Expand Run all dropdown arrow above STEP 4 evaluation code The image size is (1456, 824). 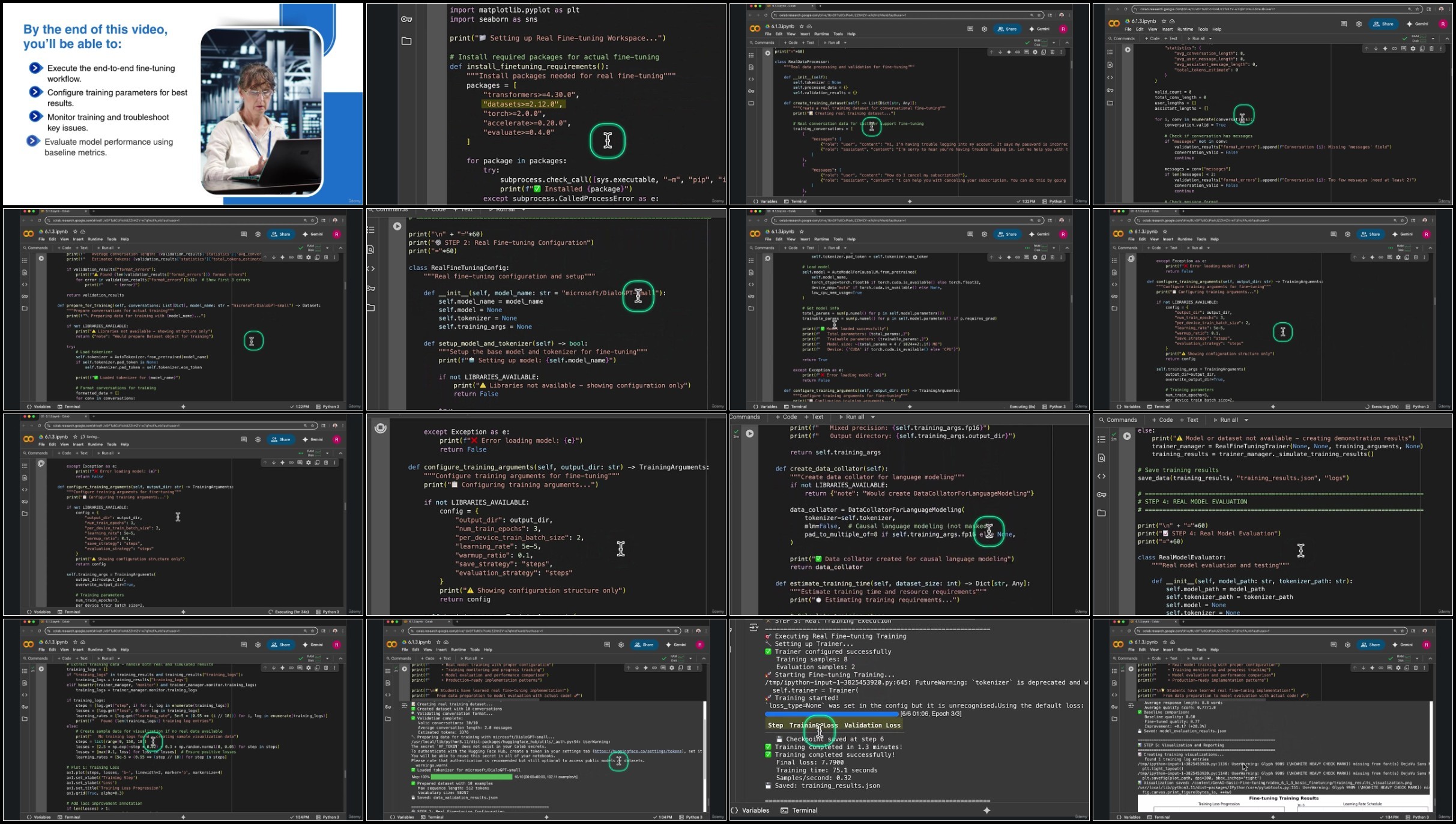(x=1246, y=420)
